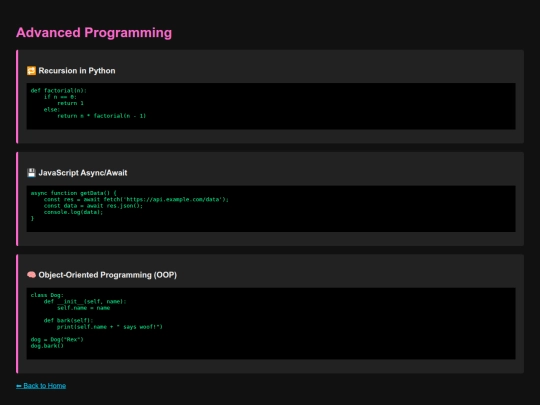The height and width of the screenshot is (405, 540).
Task: Click the 'return 1' code line
Action: click(70, 103)
